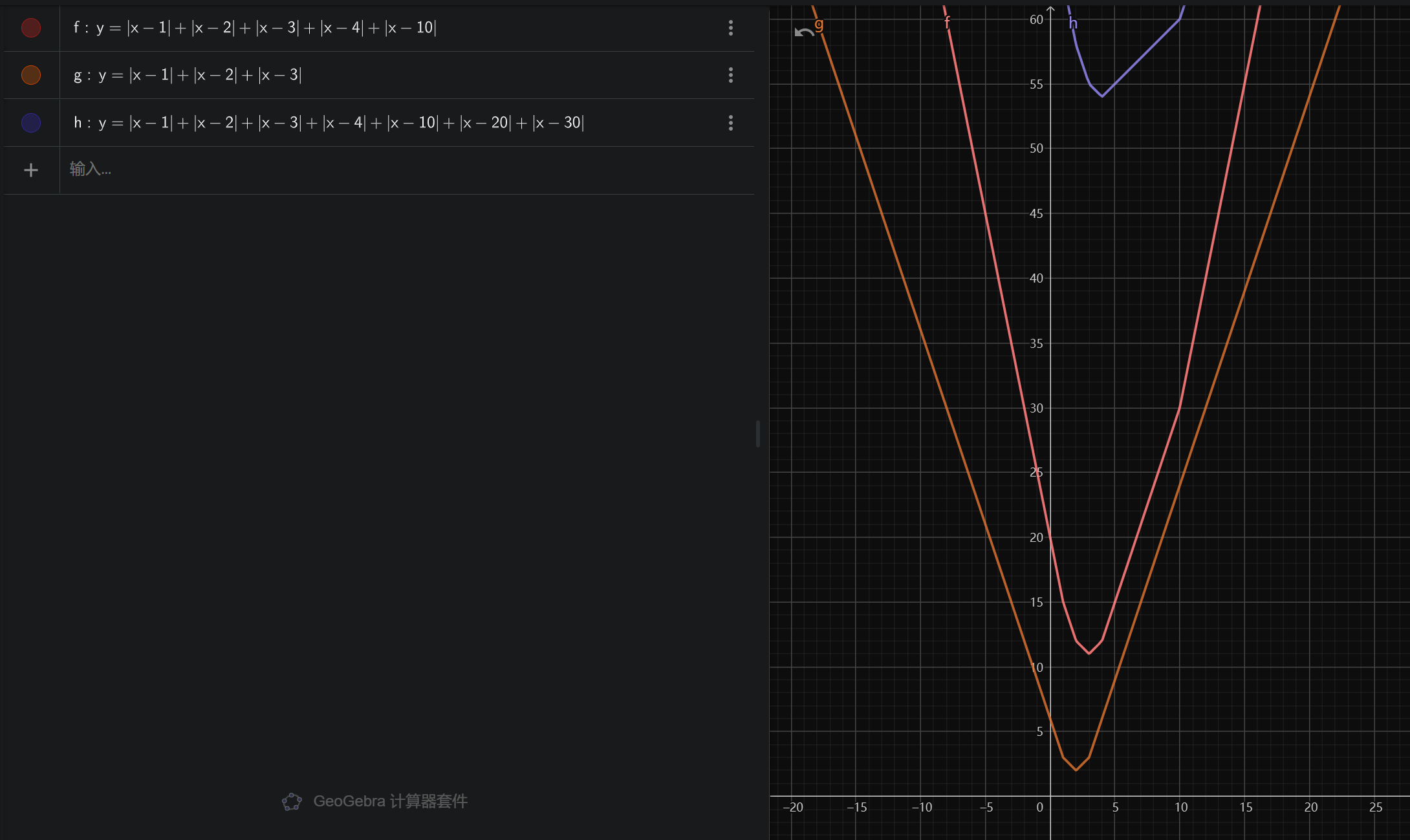Open three-dot menu for function g
This screenshot has height=840, width=1410.
pyautogui.click(x=731, y=75)
